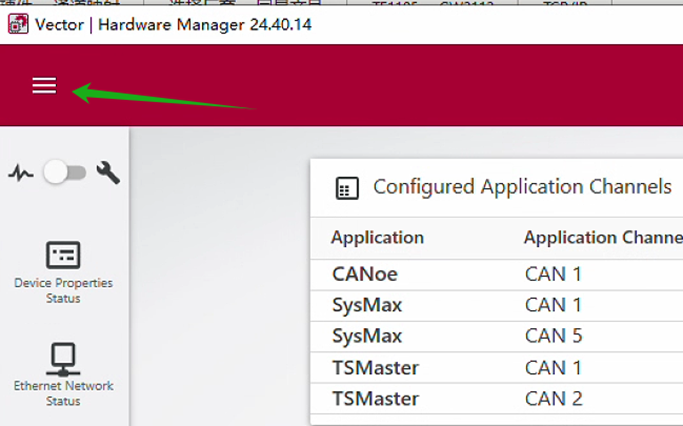
Task: Toggle the status/configuration mode switch
Action: pos(64,173)
